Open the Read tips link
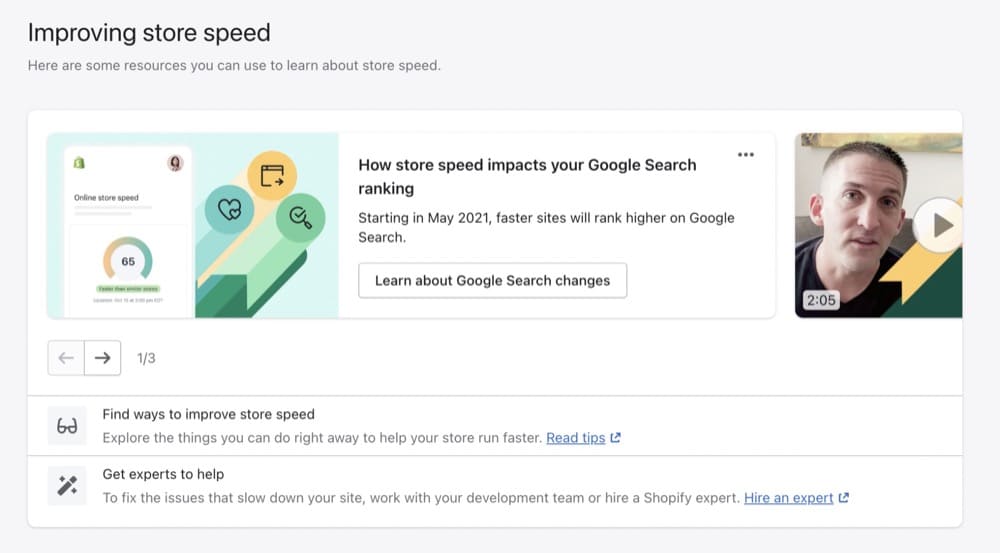Screen dimensions: 1000x553 tap(575, 438)
